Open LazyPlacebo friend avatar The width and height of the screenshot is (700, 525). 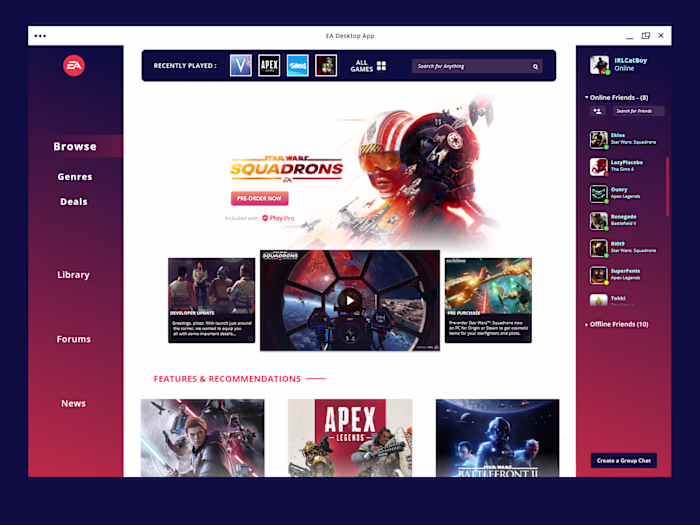(598, 167)
